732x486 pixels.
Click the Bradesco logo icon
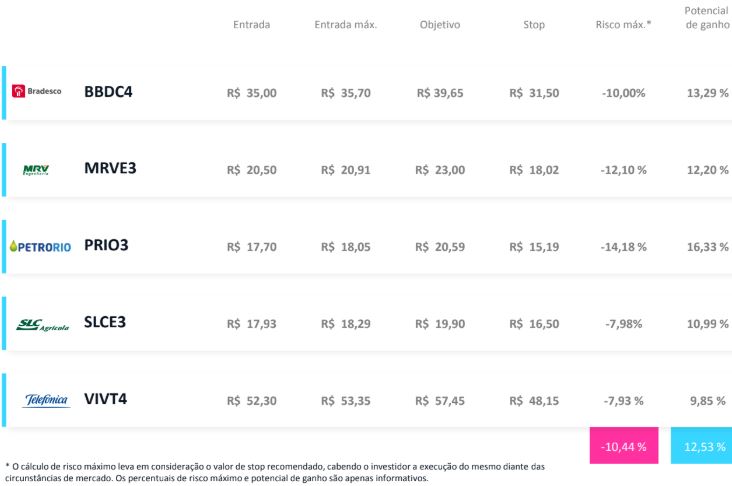coord(37,91)
